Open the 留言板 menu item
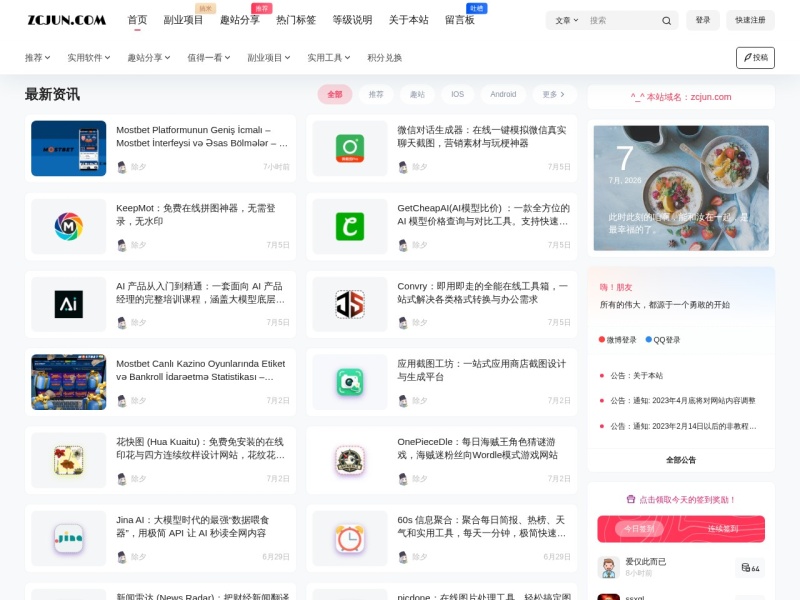Screen dimensions: 800x600 pyautogui.click(x=460, y=20)
